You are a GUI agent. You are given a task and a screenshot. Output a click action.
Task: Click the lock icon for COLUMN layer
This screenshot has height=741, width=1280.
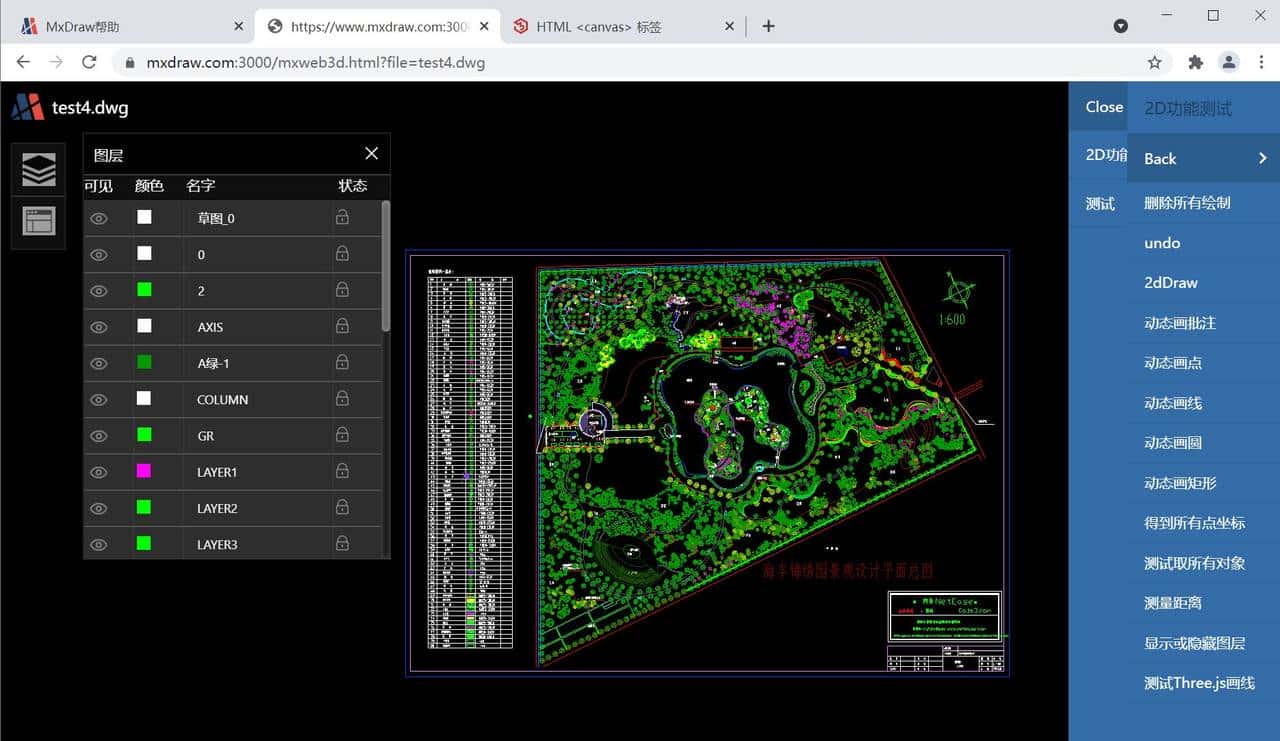click(x=342, y=398)
